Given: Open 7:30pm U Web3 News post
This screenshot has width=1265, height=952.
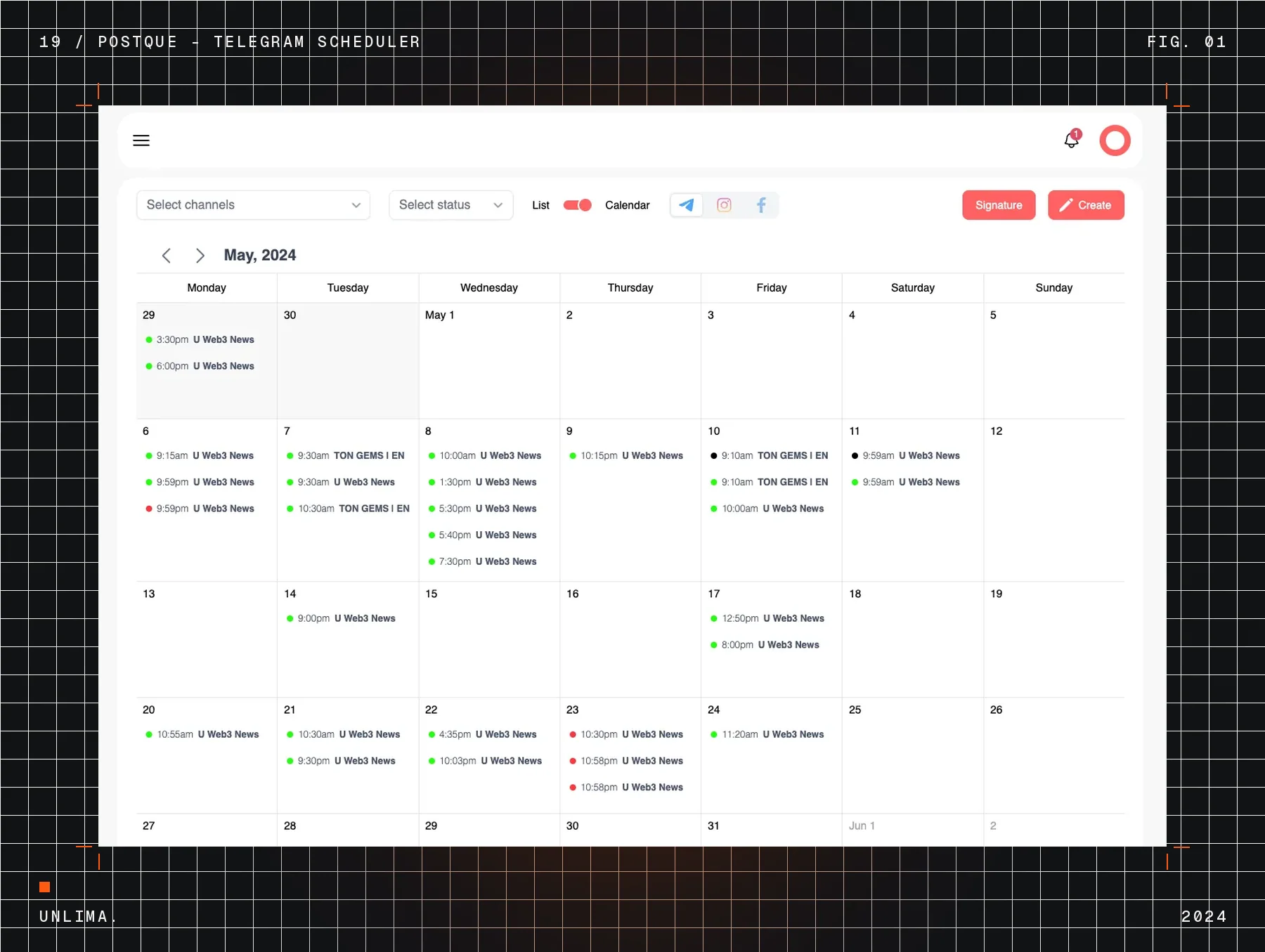Looking at the screenshot, I should 482,561.
